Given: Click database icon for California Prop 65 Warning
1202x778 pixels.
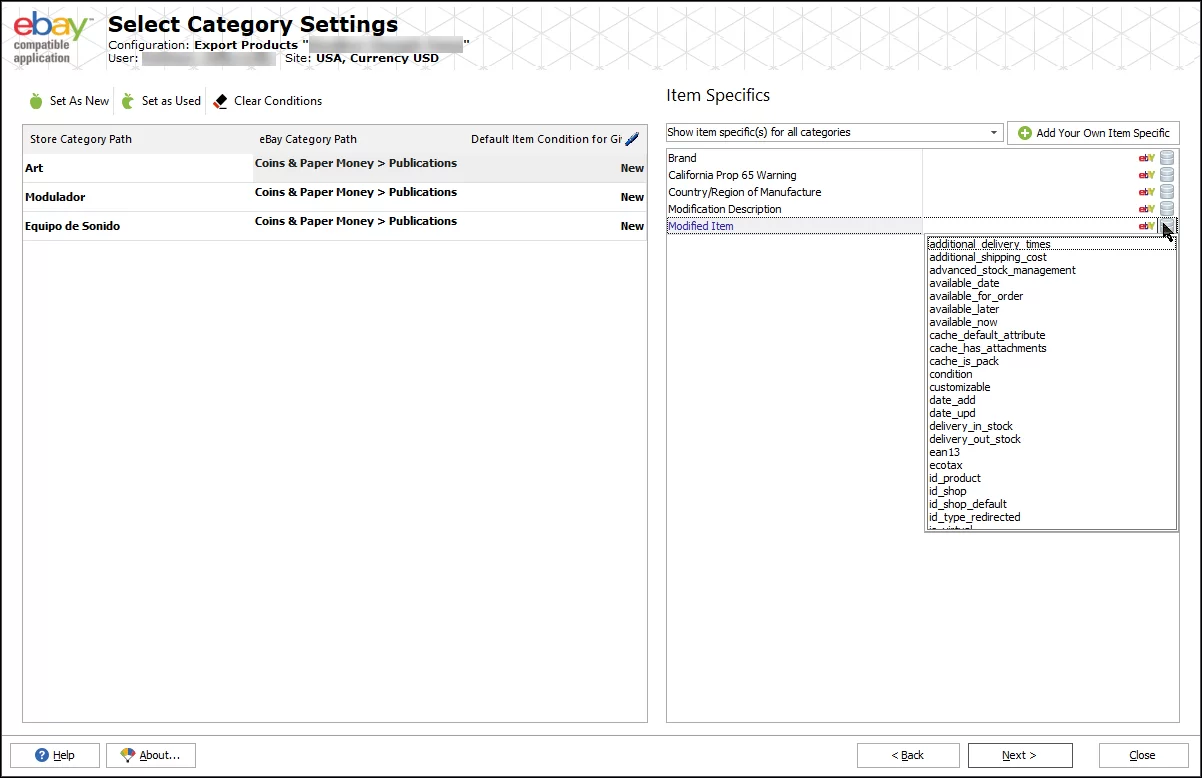Looking at the screenshot, I should click(1167, 175).
